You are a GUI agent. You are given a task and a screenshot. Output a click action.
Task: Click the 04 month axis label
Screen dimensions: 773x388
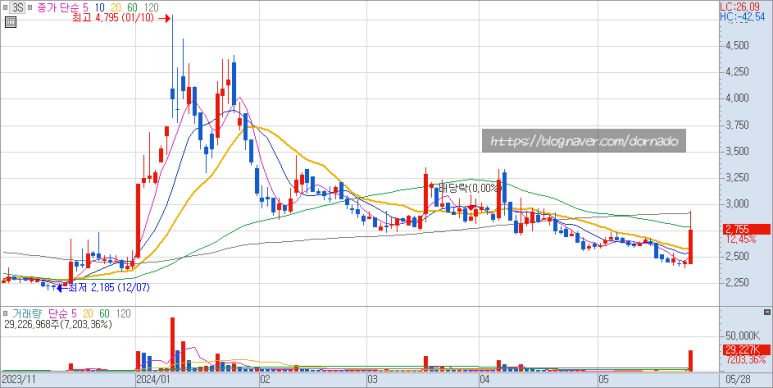[x=485, y=380]
